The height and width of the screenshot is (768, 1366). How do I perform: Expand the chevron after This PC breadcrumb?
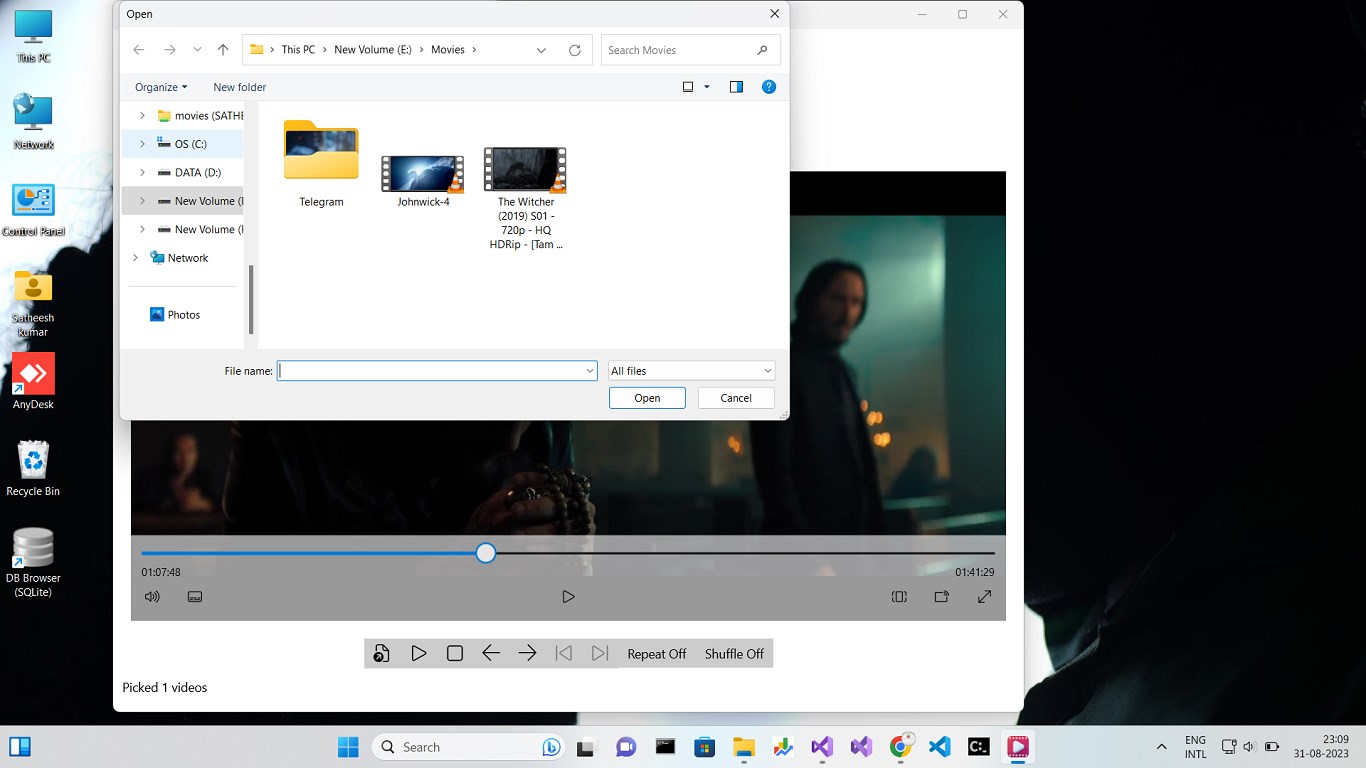click(x=325, y=50)
